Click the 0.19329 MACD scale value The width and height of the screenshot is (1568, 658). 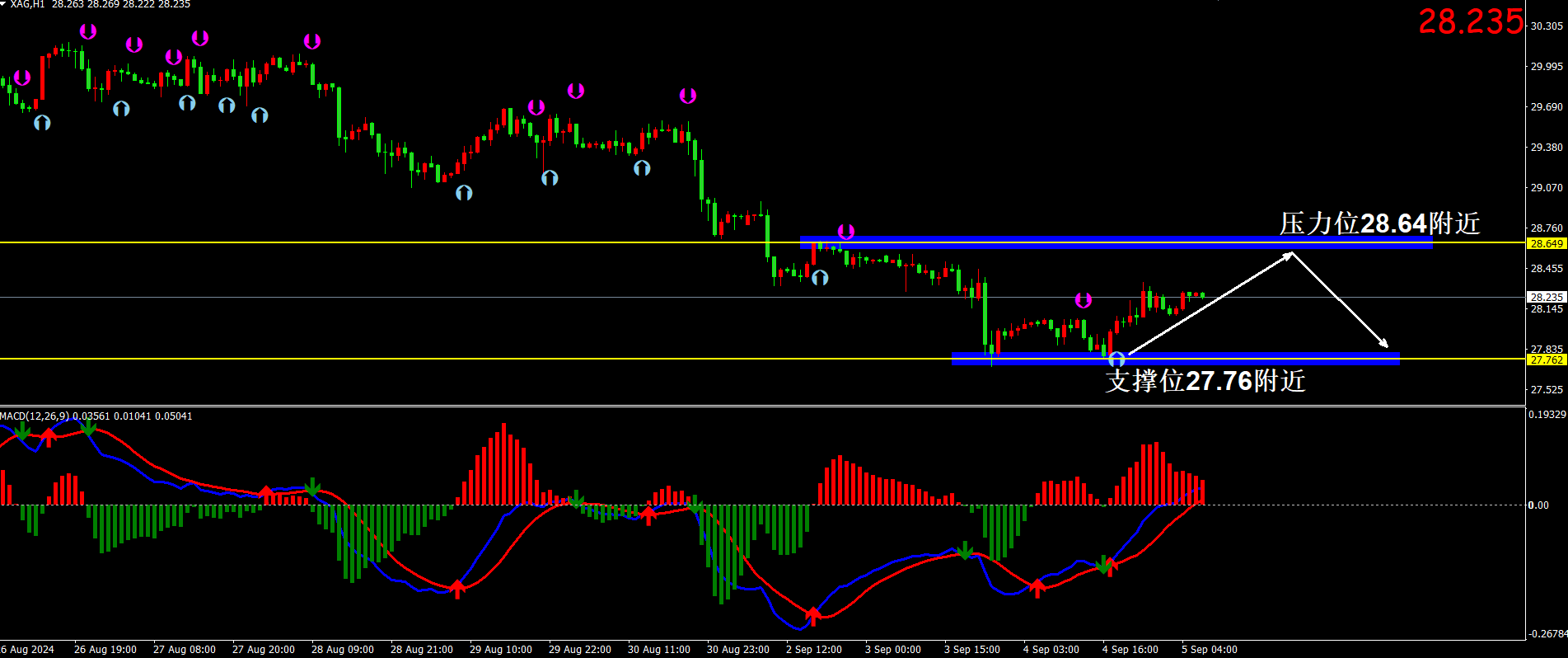1547,415
